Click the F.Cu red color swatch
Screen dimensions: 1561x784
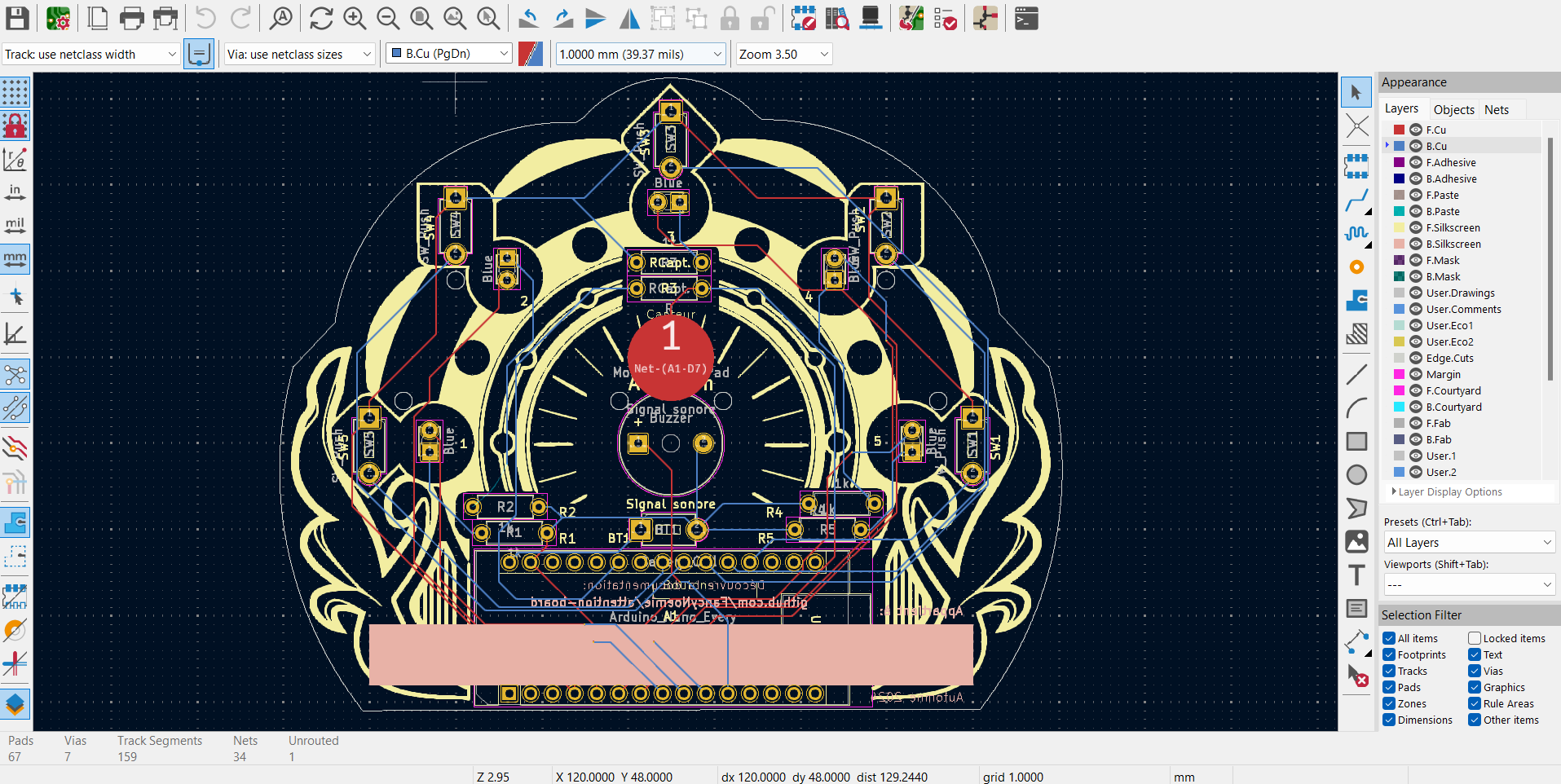[x=1399, y=130]
